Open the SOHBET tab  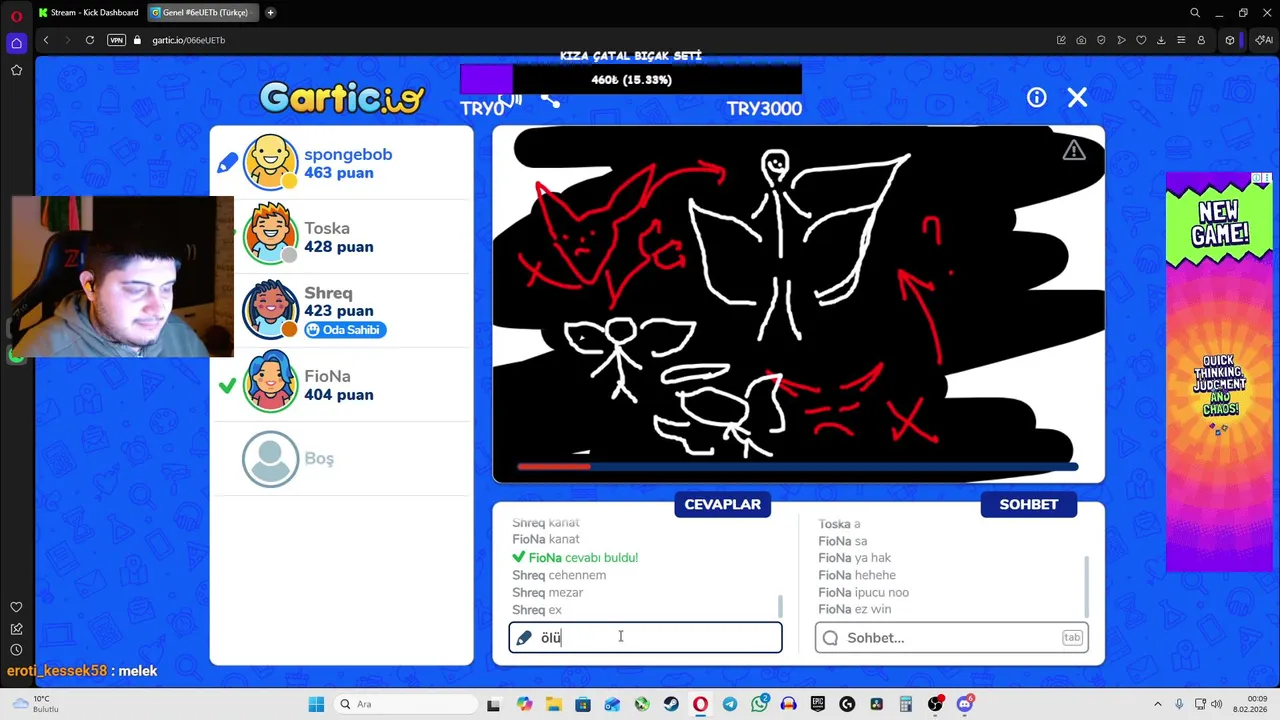[1028, 504]
